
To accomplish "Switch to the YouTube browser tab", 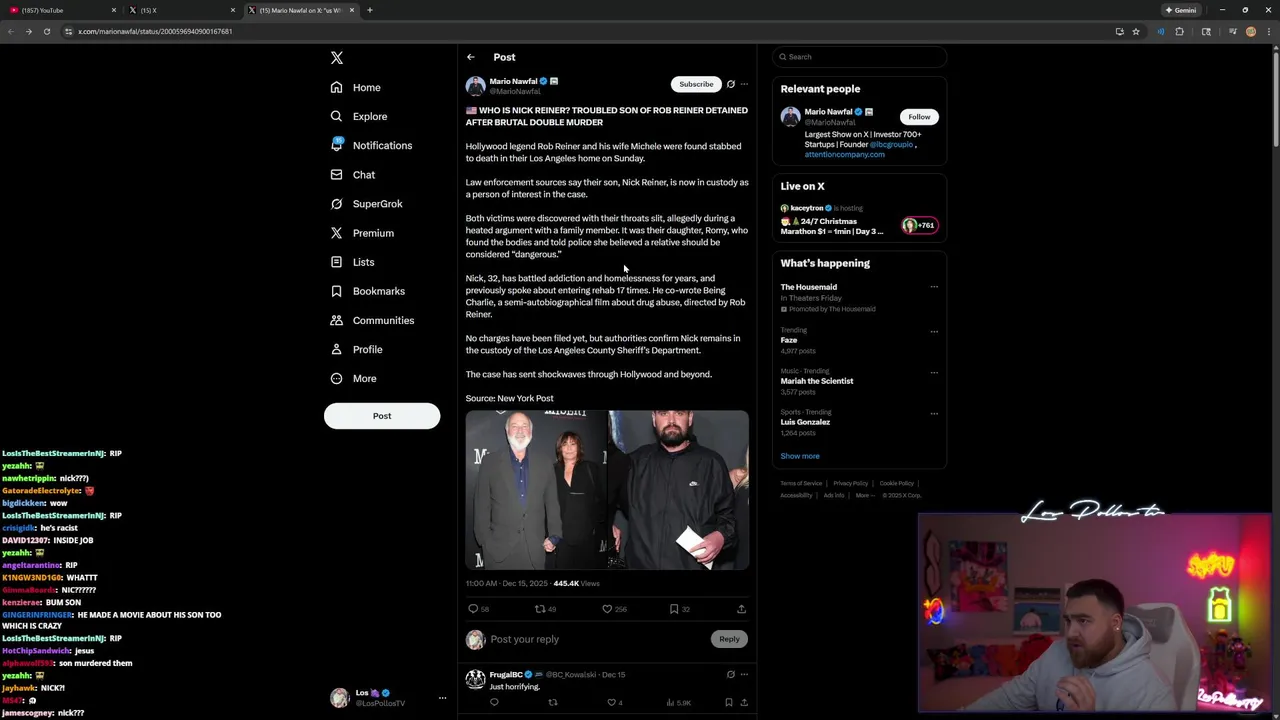I will point(60,10).
